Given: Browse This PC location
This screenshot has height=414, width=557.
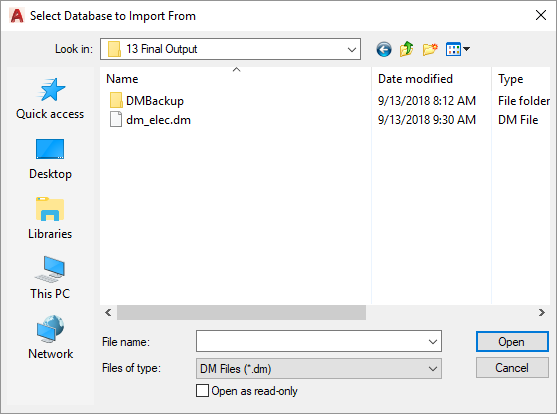Looking at the screenshot, I should 50,278.
